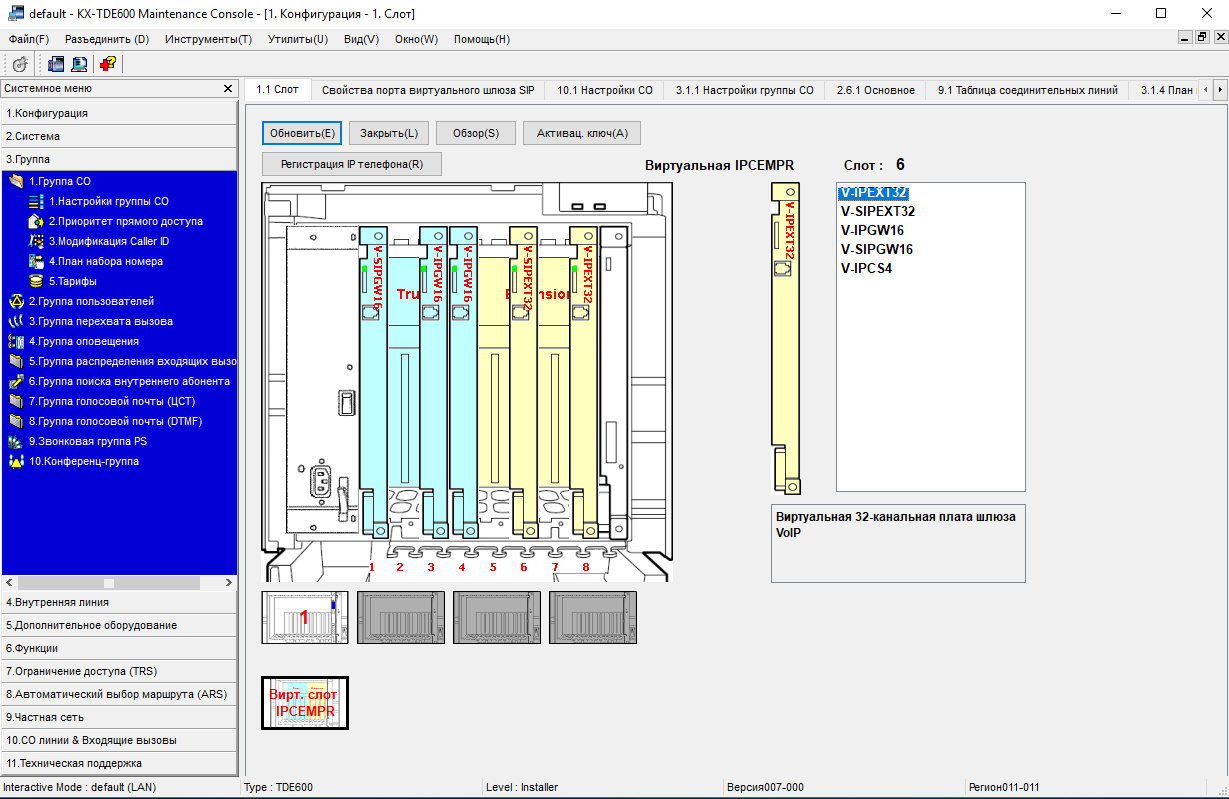The width and height of the screenshot is (1229, 799).
Task: Open План набора номера item
Action: click(x=105, y=261)
